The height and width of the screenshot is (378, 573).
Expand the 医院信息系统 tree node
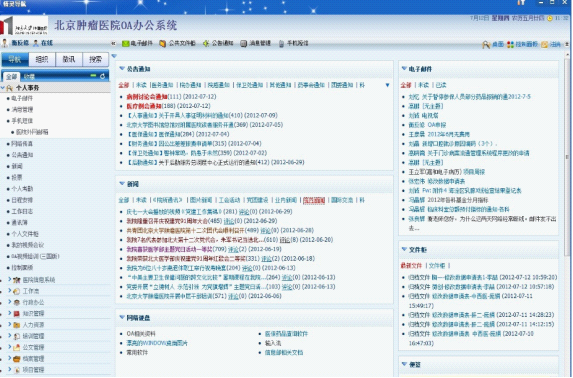tap(10, 280)
